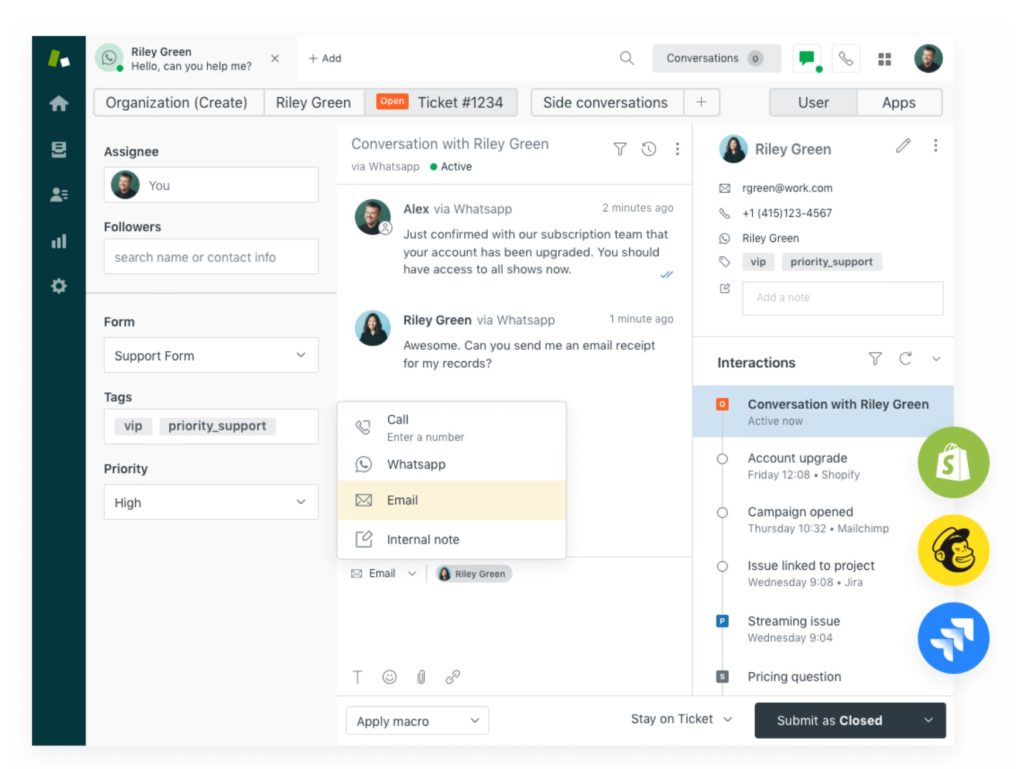Select the Views icon in the sidebar
Image resolution: width=1024 pixels, height=769 pixels.
pyautogui.click(x=57, y=151)
